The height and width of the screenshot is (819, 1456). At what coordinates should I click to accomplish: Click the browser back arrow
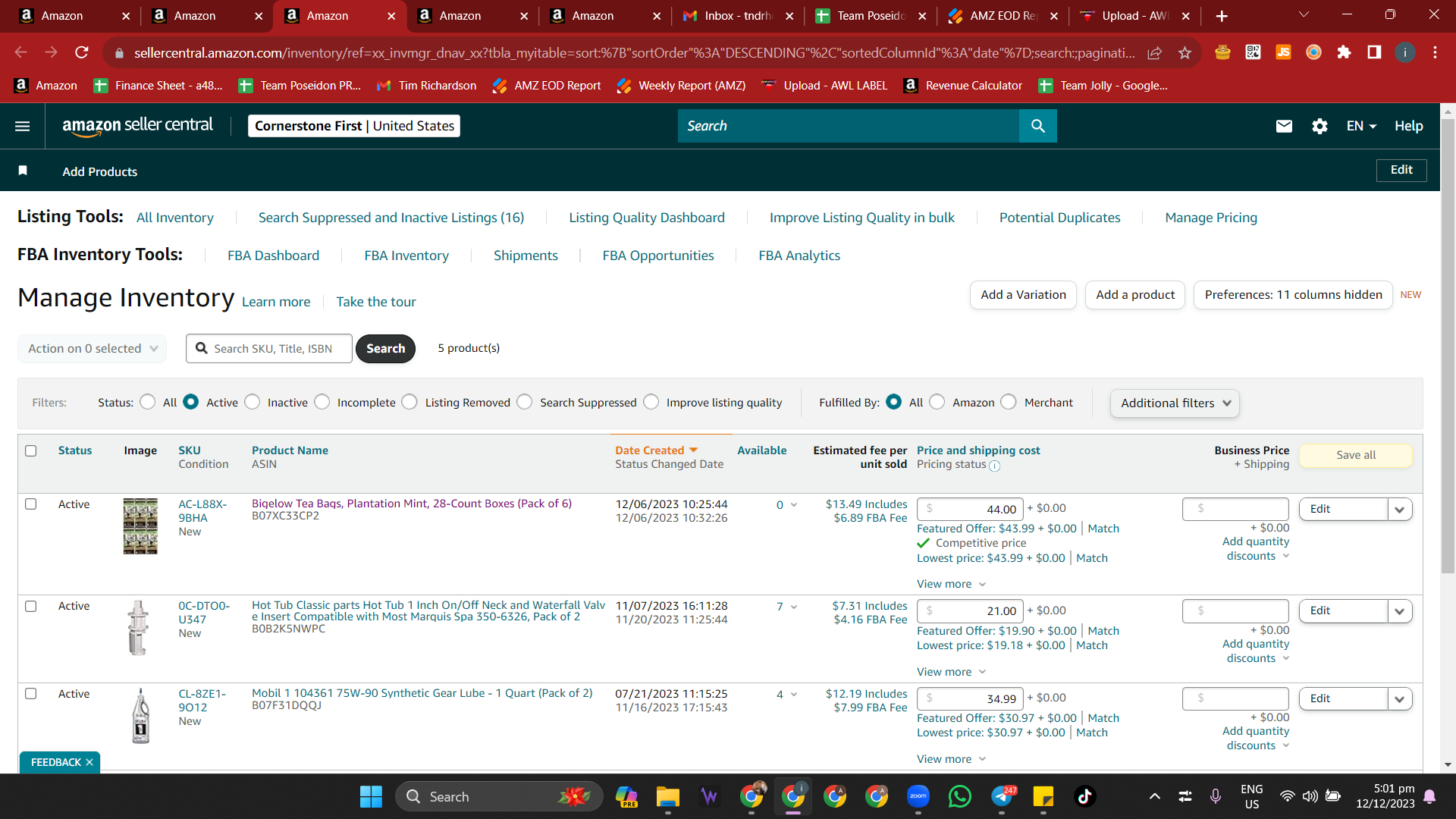tap(21, 52)
